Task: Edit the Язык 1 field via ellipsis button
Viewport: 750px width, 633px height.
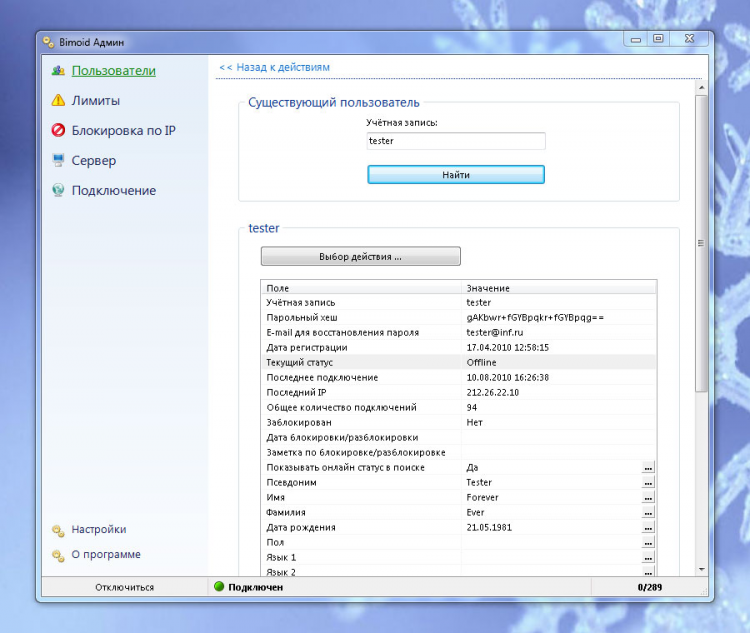Action: [648, 558]
